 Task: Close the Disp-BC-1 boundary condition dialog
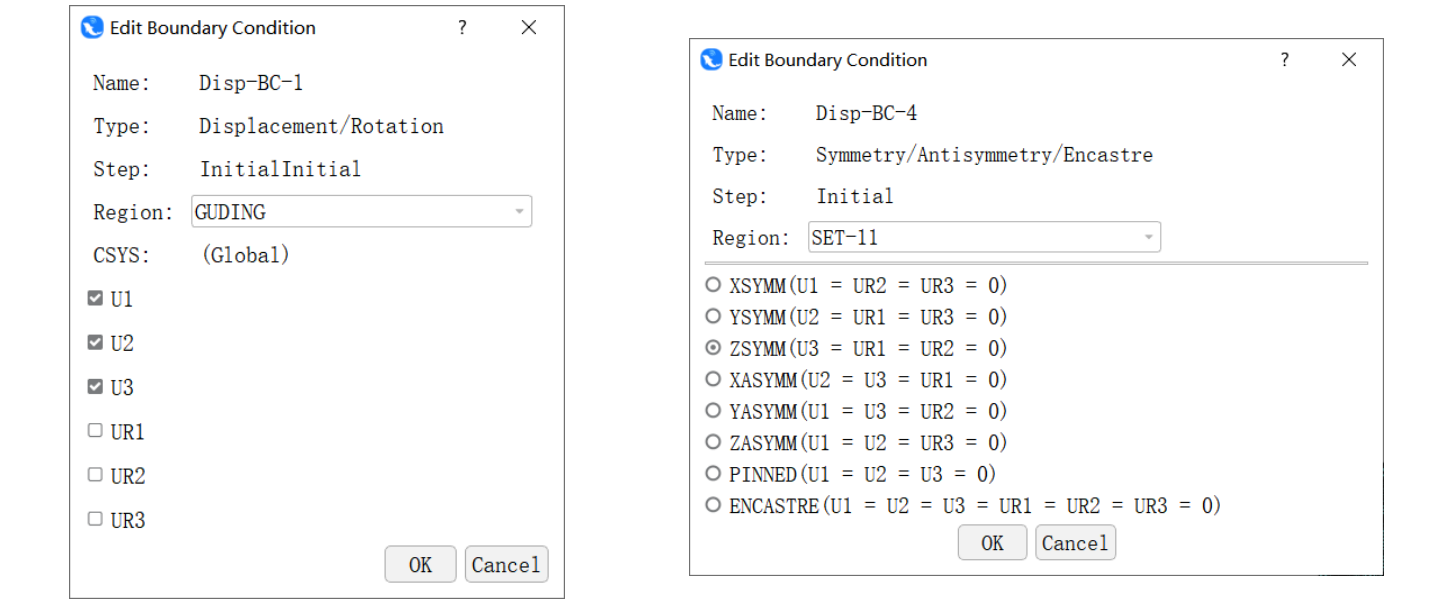coord(529,28)
